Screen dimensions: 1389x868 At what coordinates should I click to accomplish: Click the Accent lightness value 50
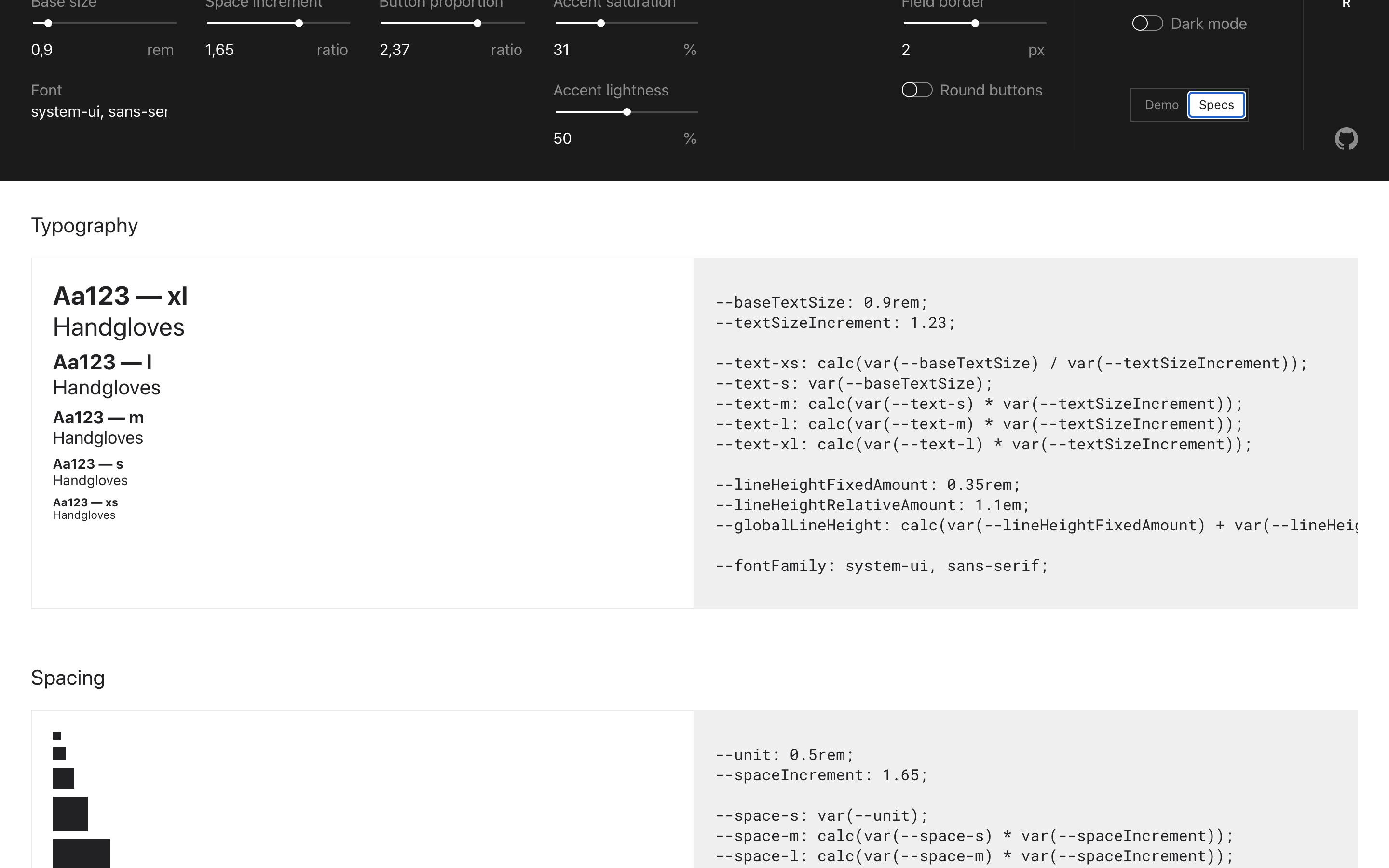[562, 138]
